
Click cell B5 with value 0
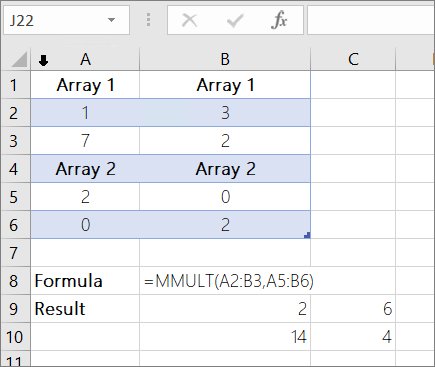tap(225, 197)
